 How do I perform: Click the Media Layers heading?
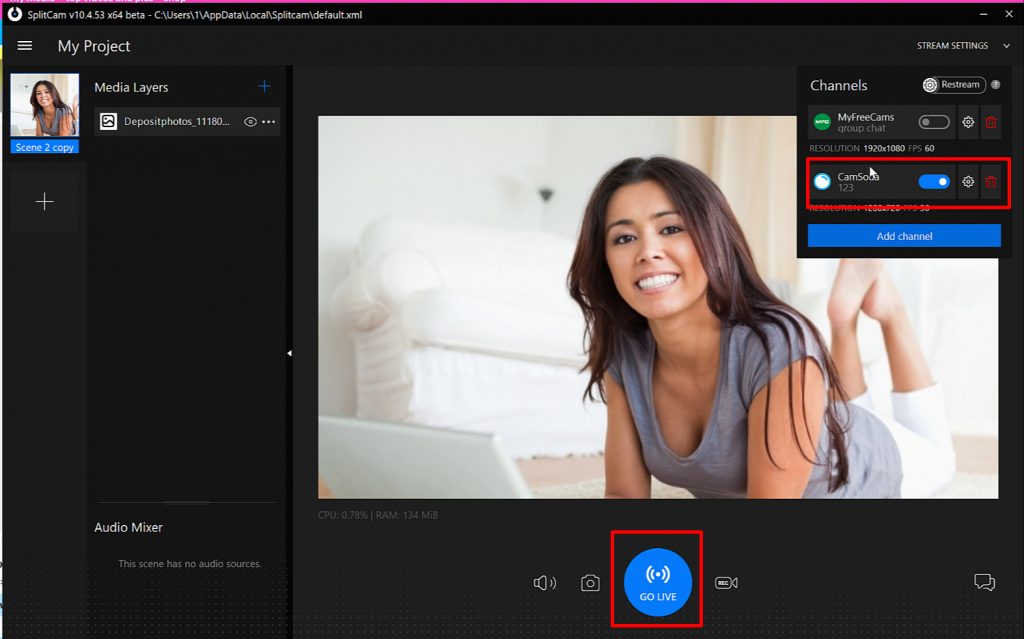pos(131,88)
